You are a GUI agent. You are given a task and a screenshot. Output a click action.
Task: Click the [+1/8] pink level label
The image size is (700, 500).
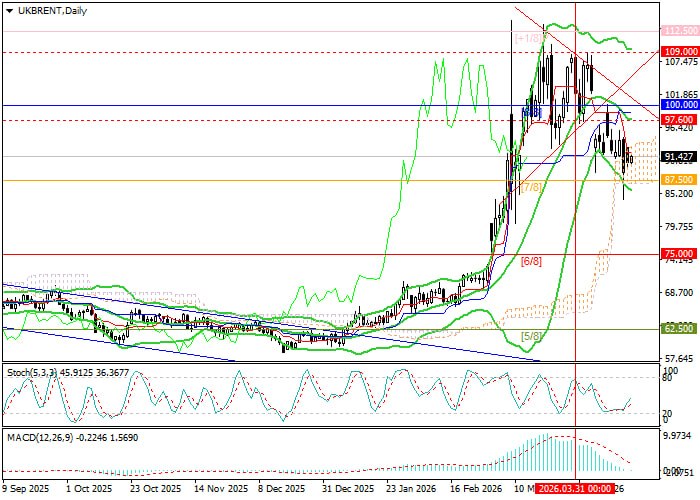point(526,38)
